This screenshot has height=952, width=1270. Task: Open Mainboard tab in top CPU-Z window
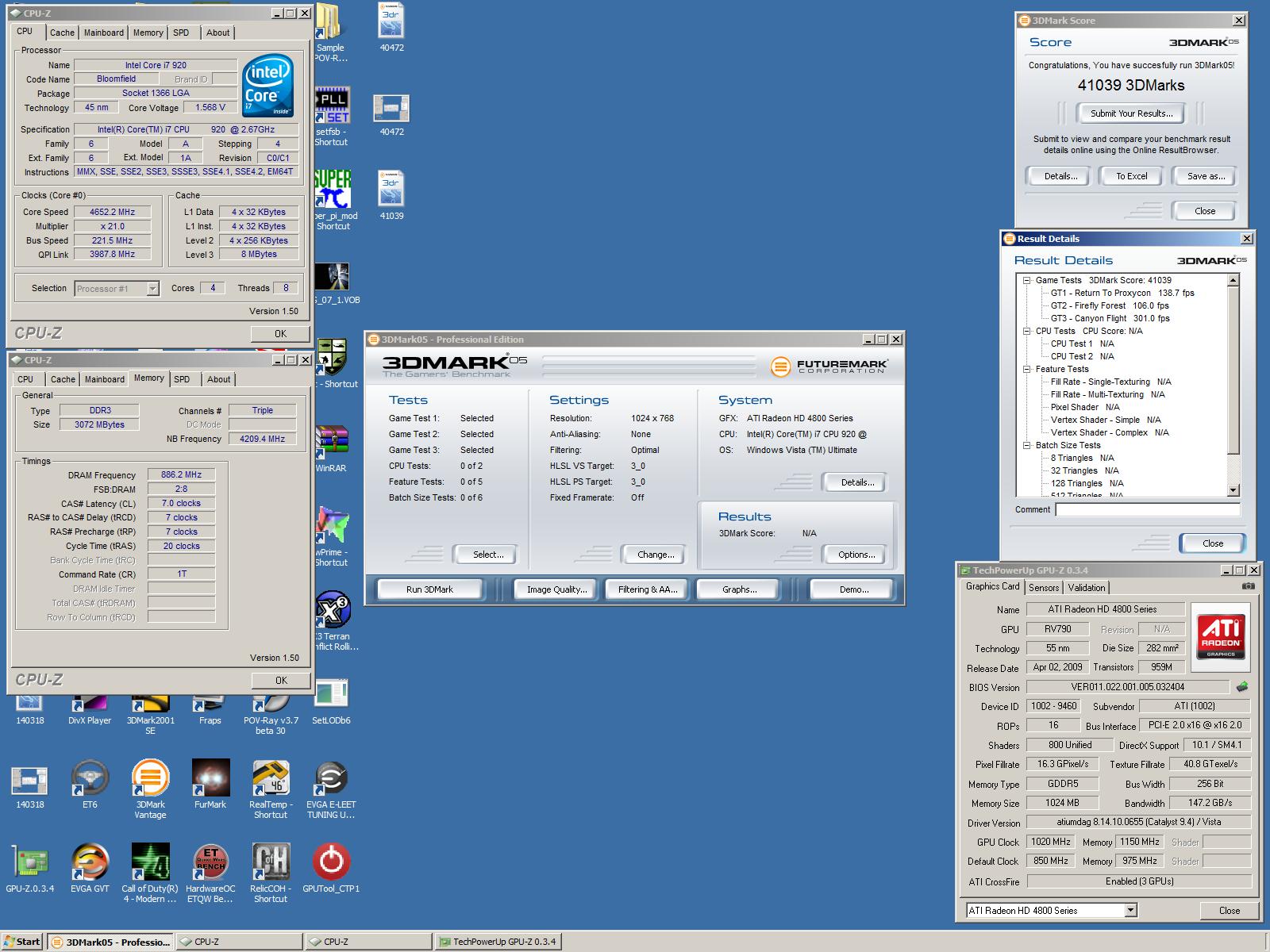click(104, 33)
